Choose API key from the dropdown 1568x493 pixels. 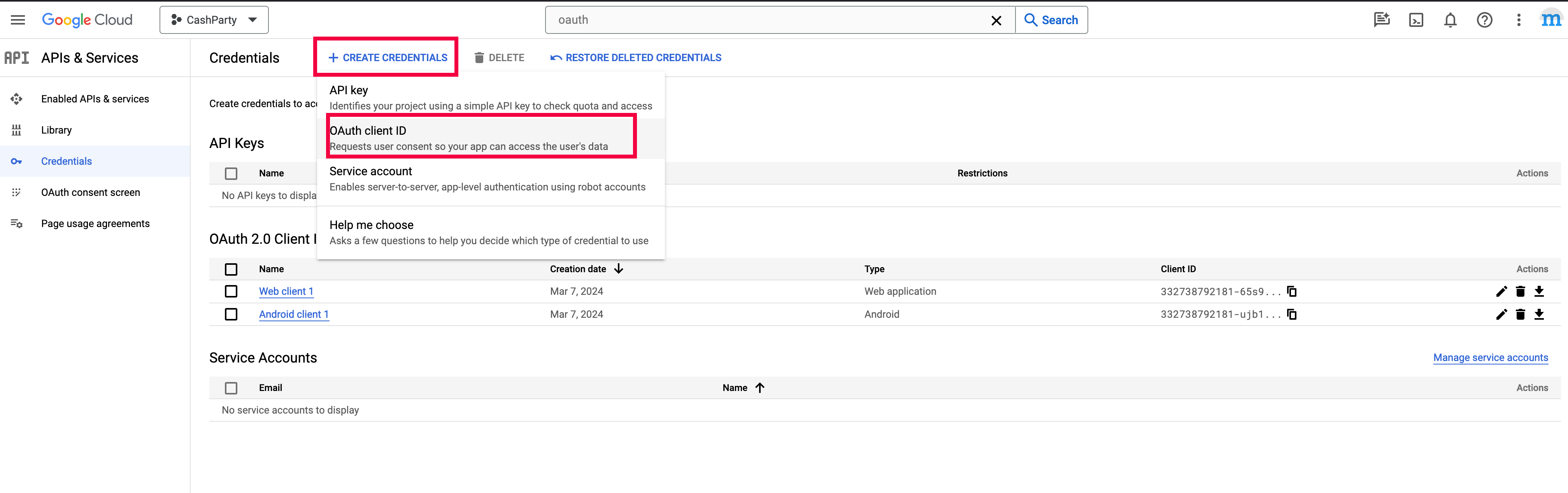tap(491, 97)
